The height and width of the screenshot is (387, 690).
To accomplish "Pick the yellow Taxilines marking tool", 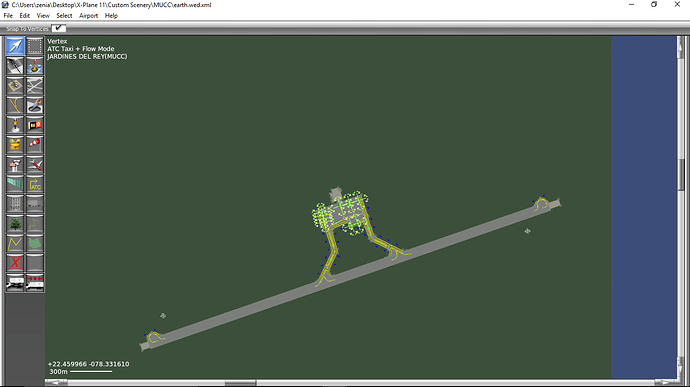I will pos(15,106).
